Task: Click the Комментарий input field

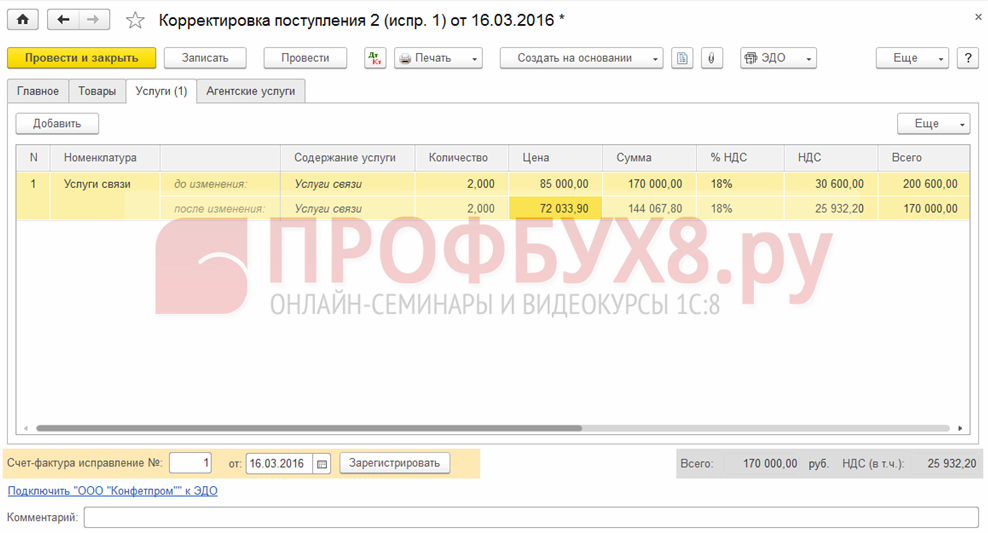Action: coord(530,517)
